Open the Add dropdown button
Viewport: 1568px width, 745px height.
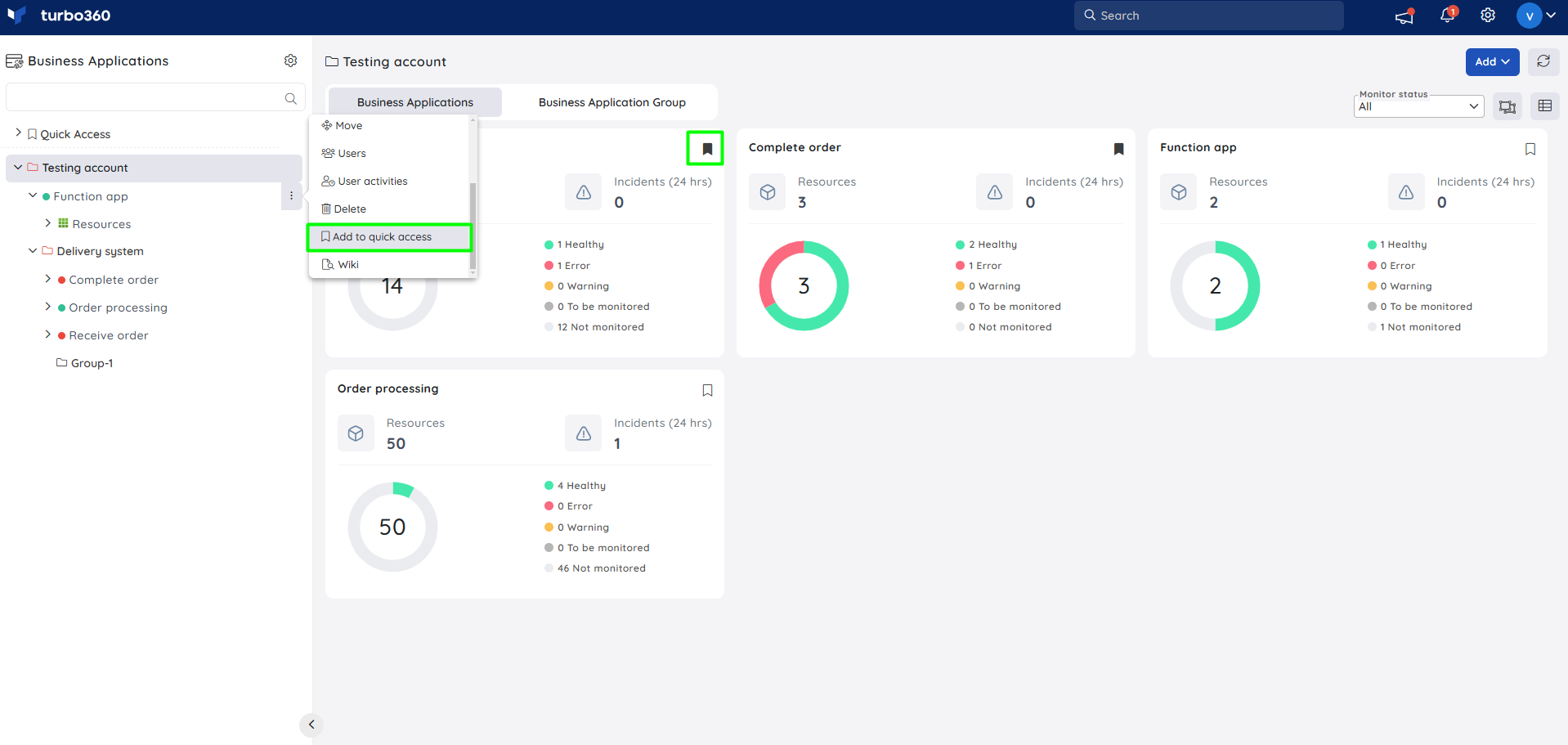[1492, 61]
